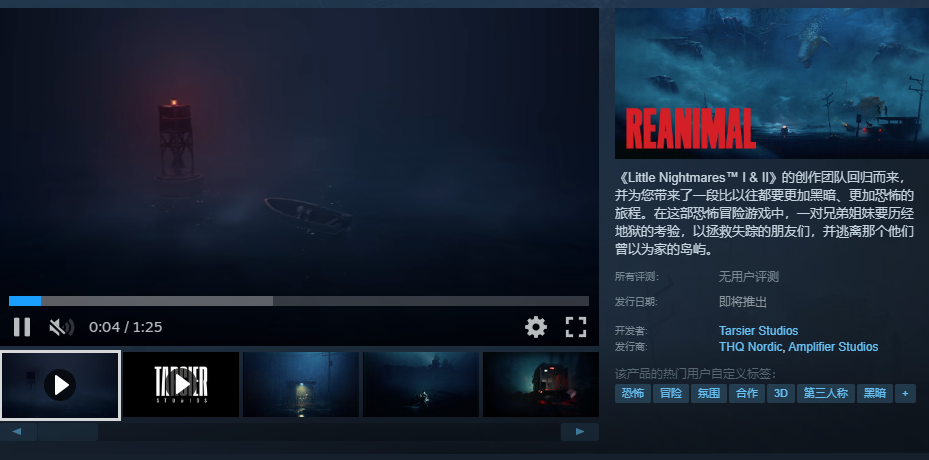The width and height of the screenshot is (929, 460).
Task: Click the 发行商 label
Action: [632, 347]
